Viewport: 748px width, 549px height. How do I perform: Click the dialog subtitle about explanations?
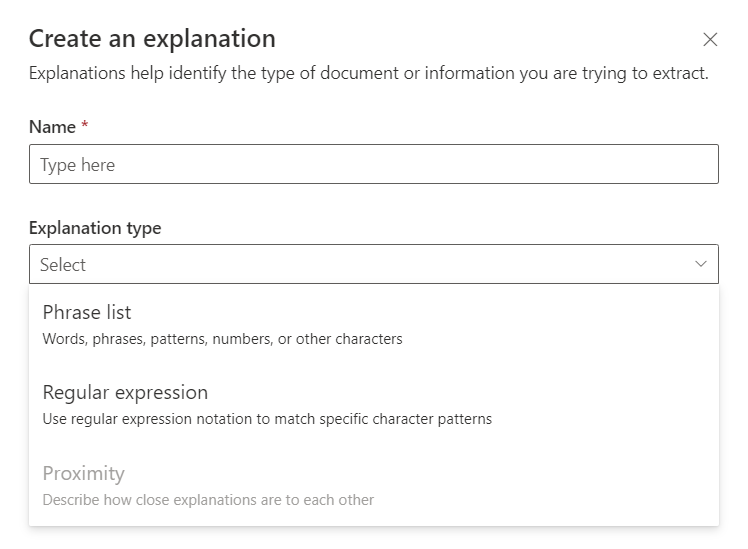click(368, 74)
